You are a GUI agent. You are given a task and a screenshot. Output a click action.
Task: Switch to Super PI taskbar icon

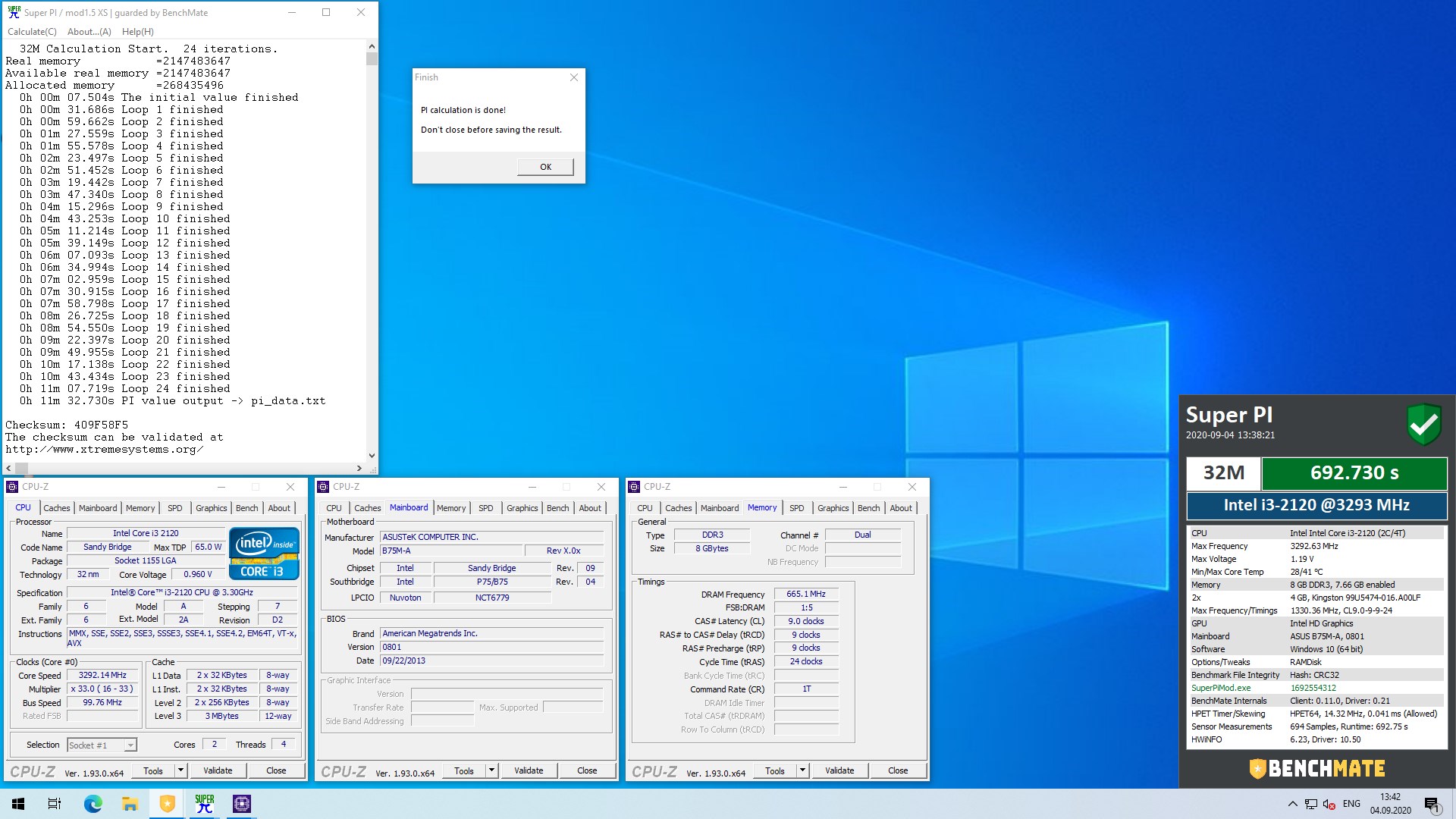(205, 804)
